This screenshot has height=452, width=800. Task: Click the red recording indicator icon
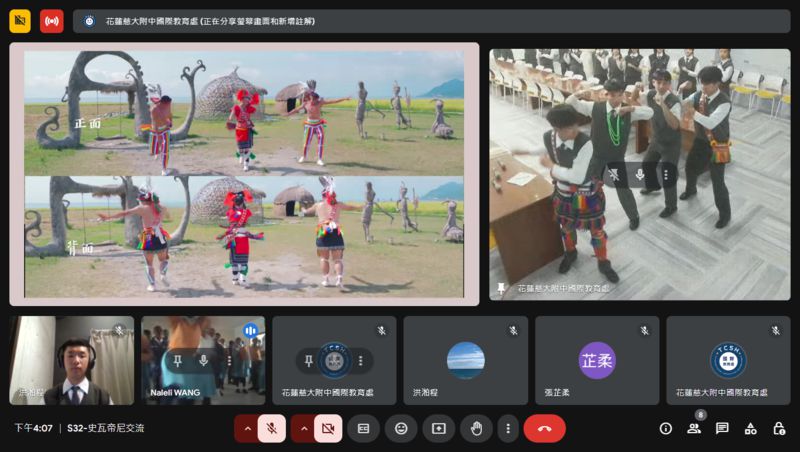(51, 21)
